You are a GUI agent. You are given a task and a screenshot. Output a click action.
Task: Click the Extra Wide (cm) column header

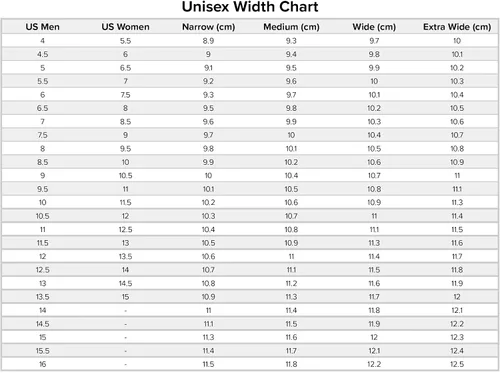coord(457,27)
